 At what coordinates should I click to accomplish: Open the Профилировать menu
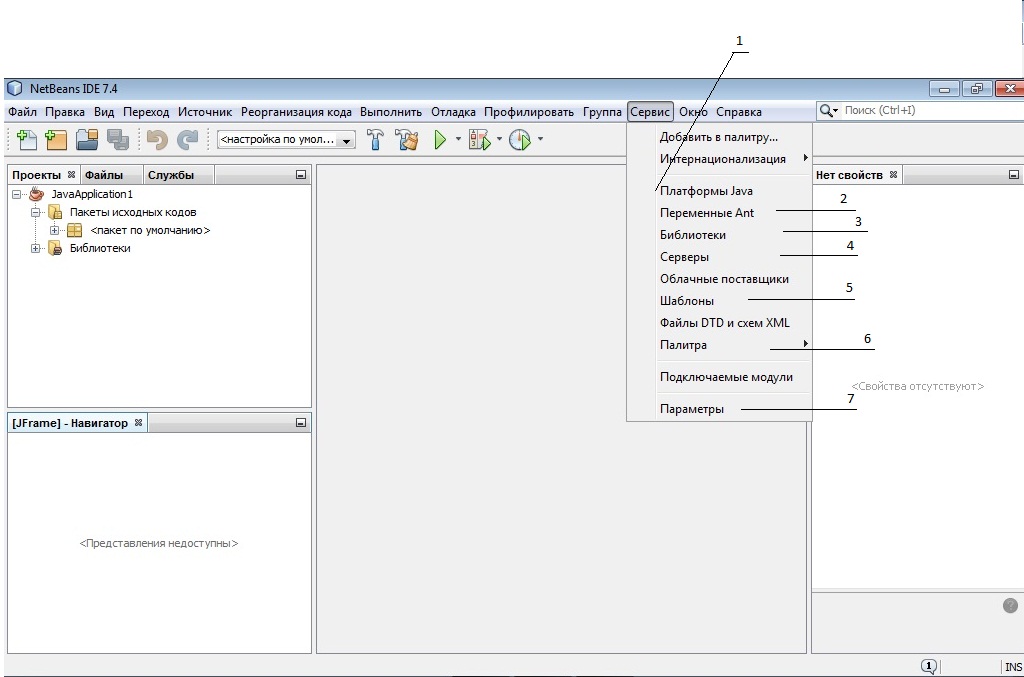tap(528, 112)
